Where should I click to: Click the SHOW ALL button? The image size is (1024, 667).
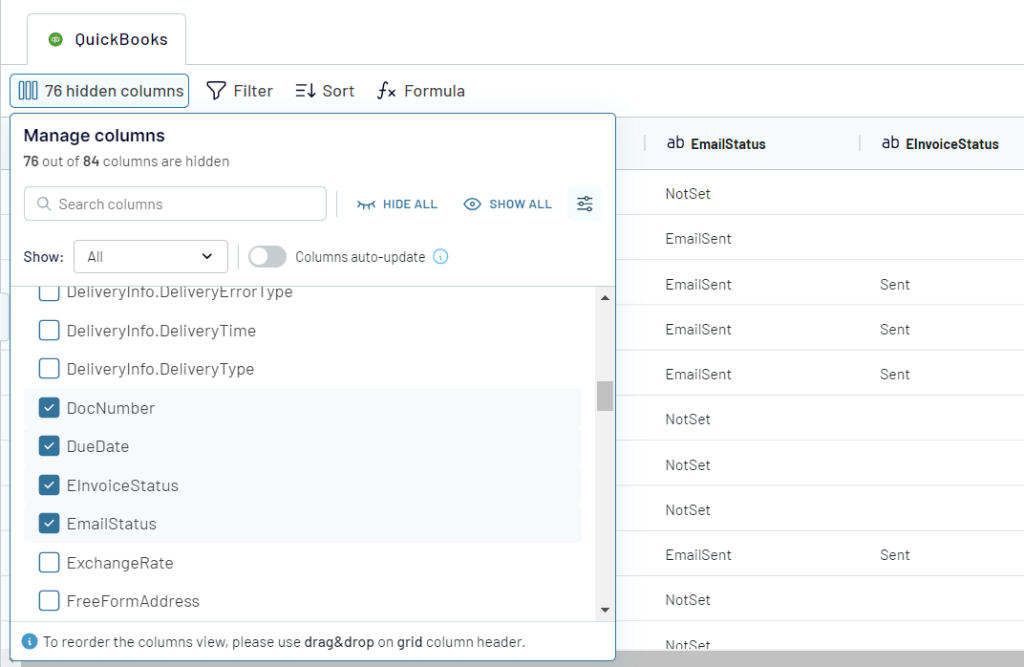tap(507, 203)
